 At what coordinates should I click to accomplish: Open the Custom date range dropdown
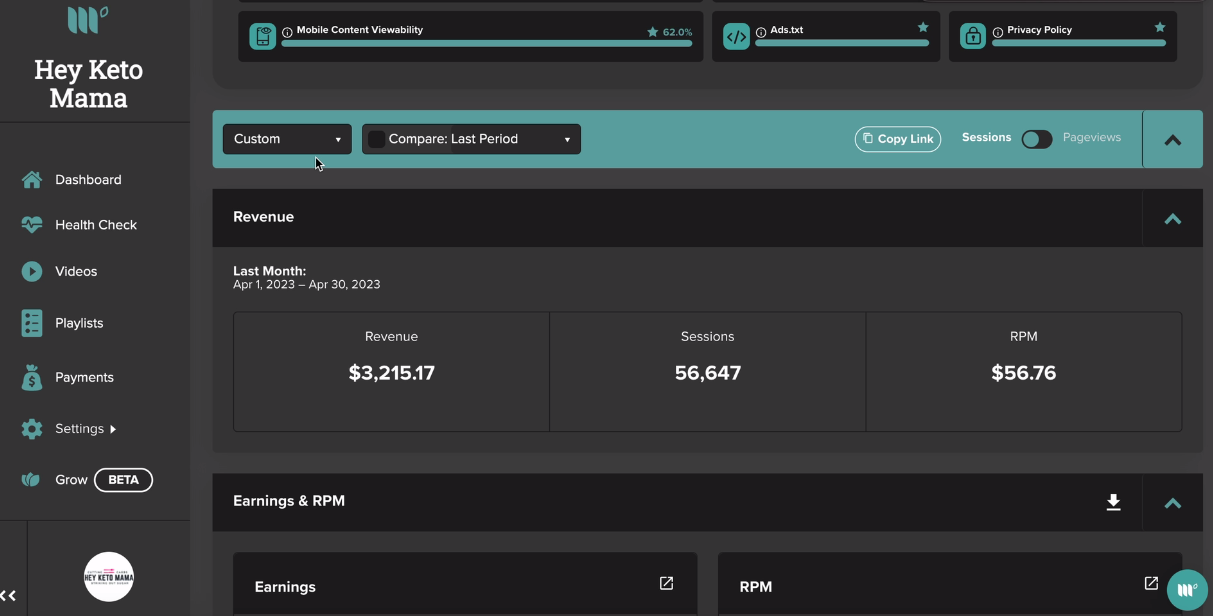point(287,139)
